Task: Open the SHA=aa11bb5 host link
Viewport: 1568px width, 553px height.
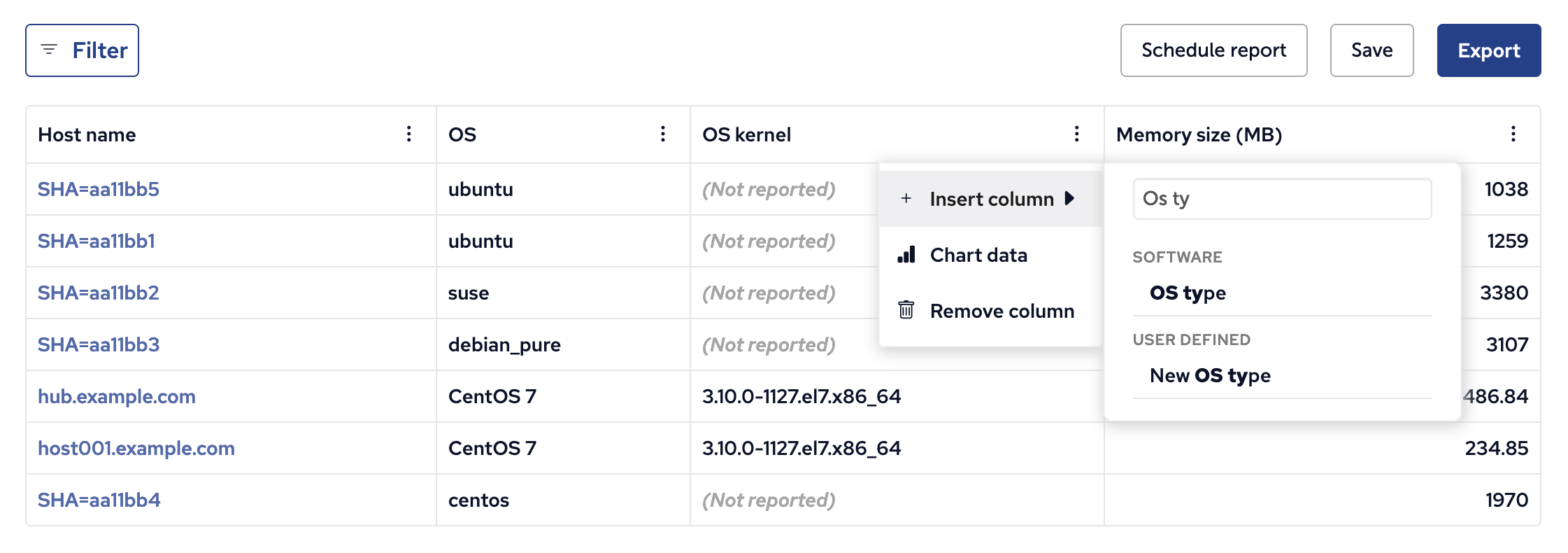Action: (99, 189)
